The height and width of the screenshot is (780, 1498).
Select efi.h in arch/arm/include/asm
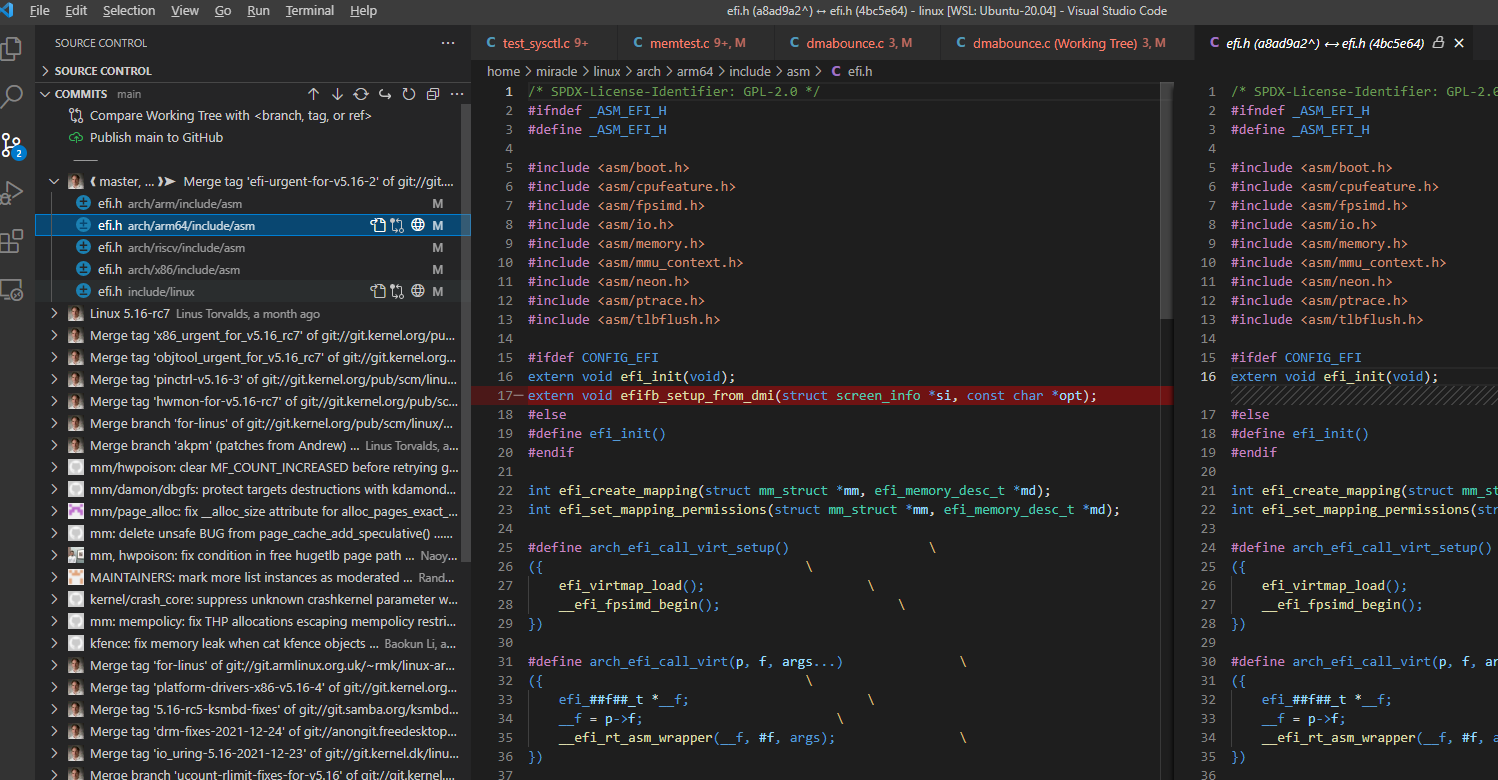(253, 204)
